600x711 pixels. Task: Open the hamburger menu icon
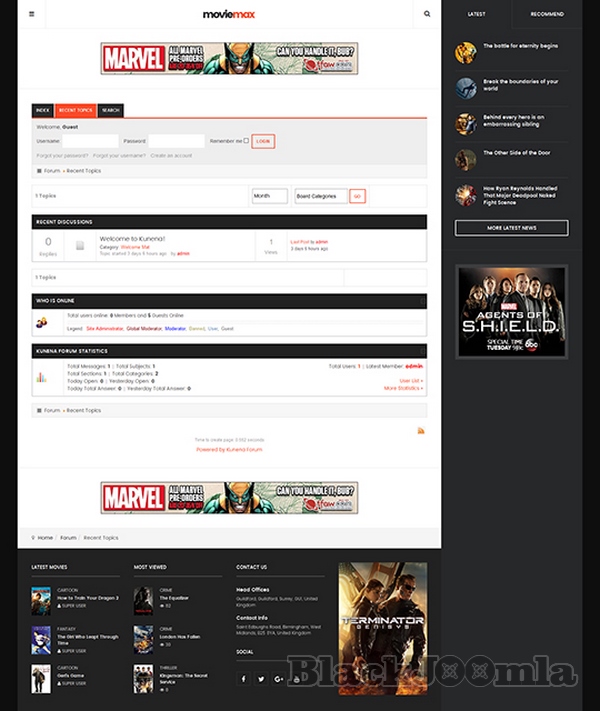pos(32,14)
